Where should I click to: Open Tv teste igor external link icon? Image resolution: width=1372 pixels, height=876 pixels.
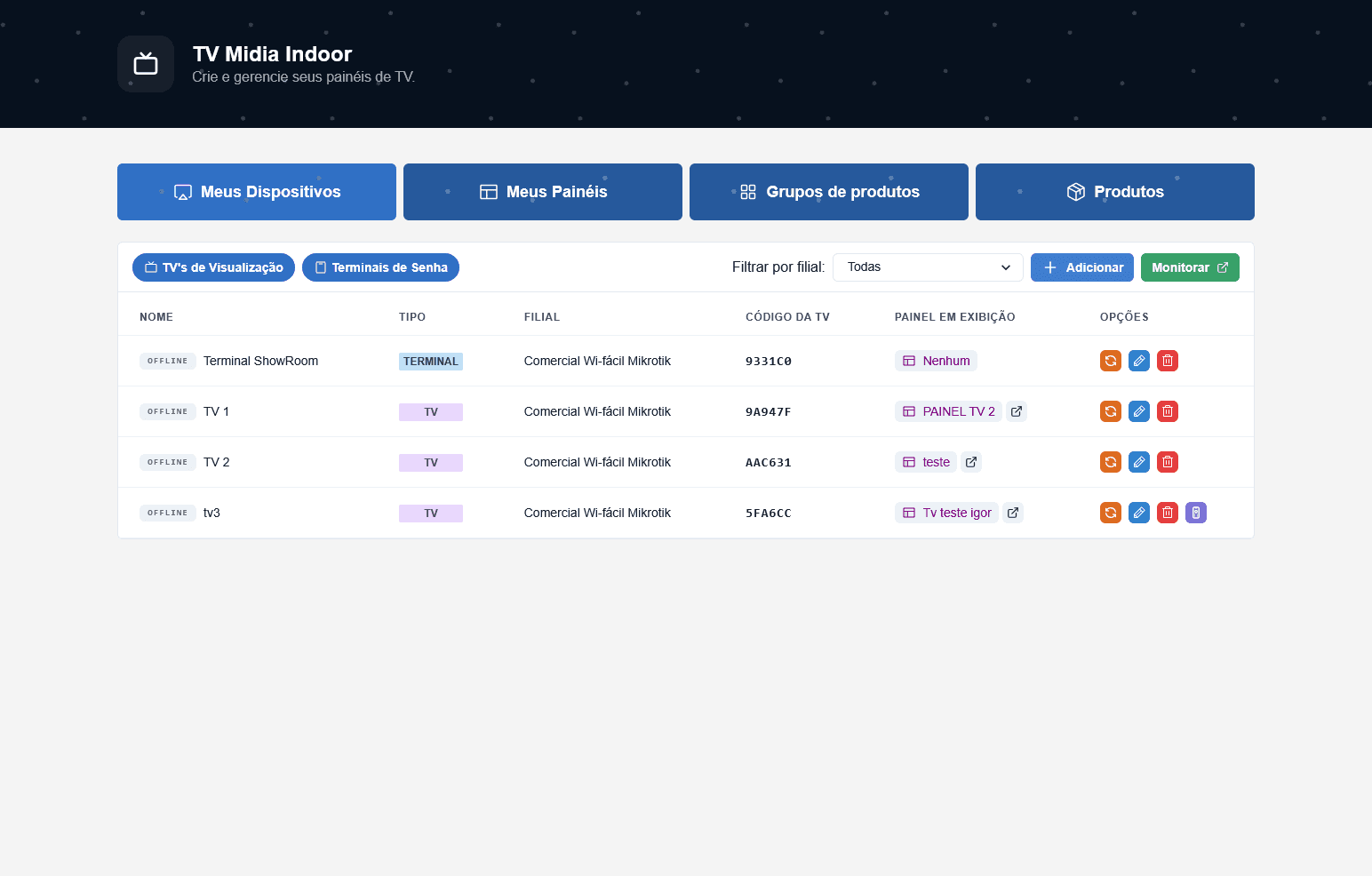pos(1013,513)
